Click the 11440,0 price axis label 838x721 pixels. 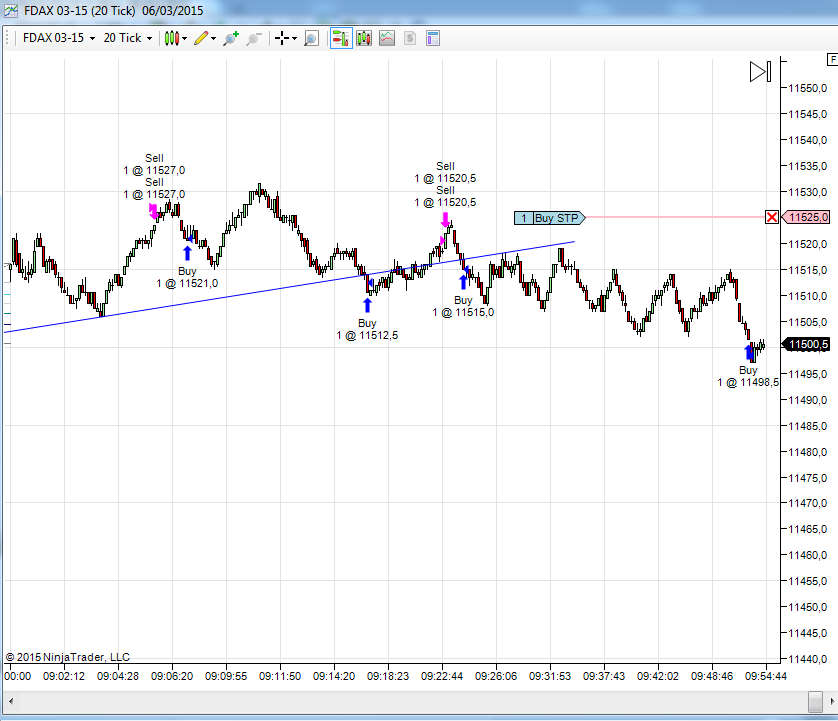click(808, 659)
